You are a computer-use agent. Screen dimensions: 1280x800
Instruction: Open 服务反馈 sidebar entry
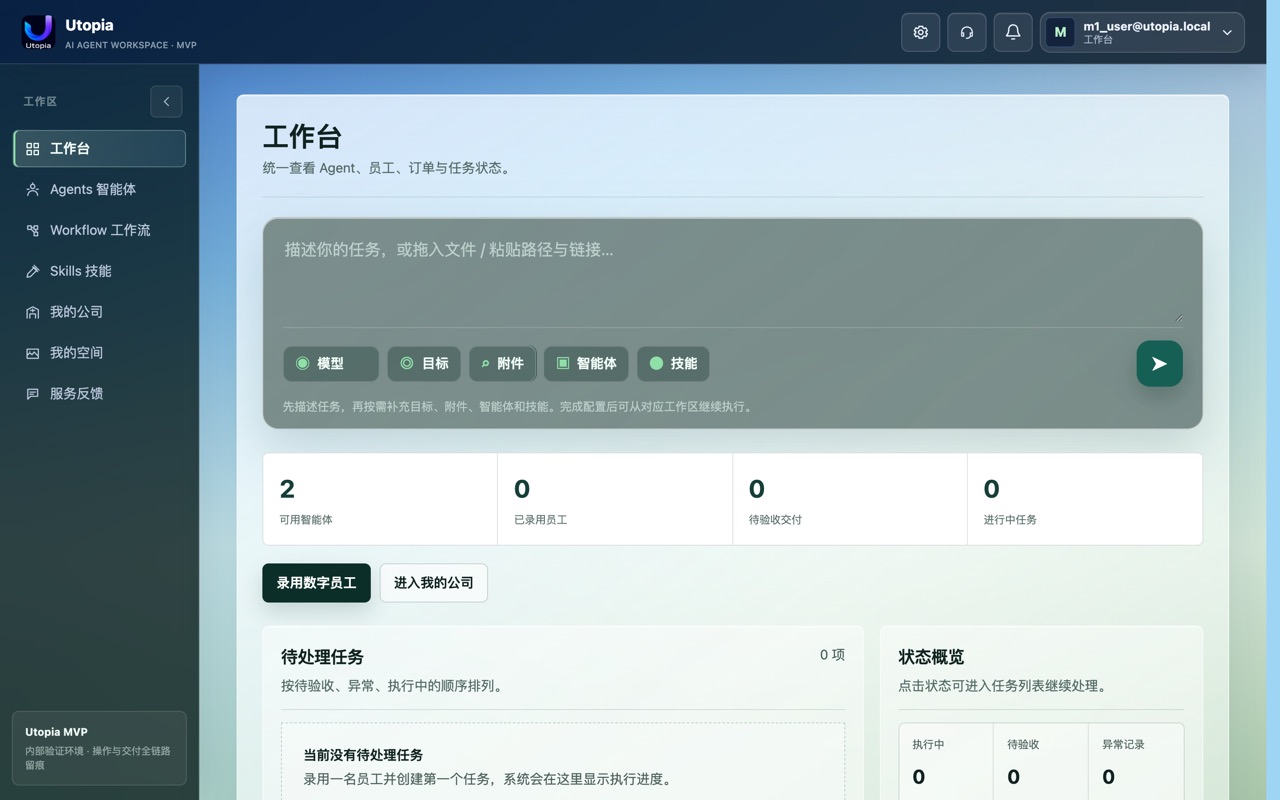pyautogui.click(x=99, y=394)
